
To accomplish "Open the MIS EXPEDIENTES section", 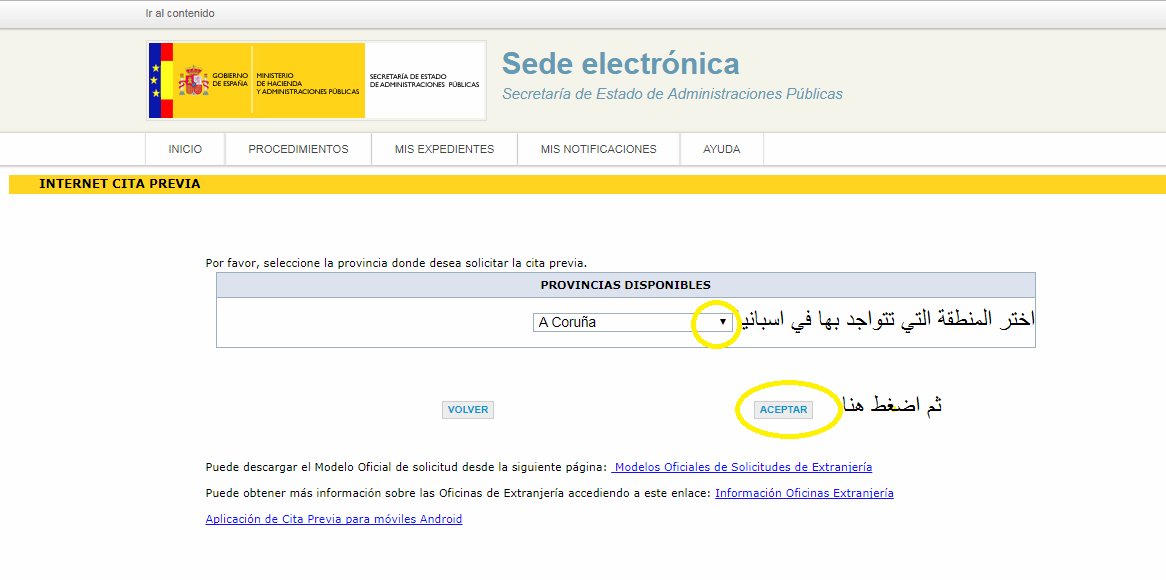I will click(444, 149).
